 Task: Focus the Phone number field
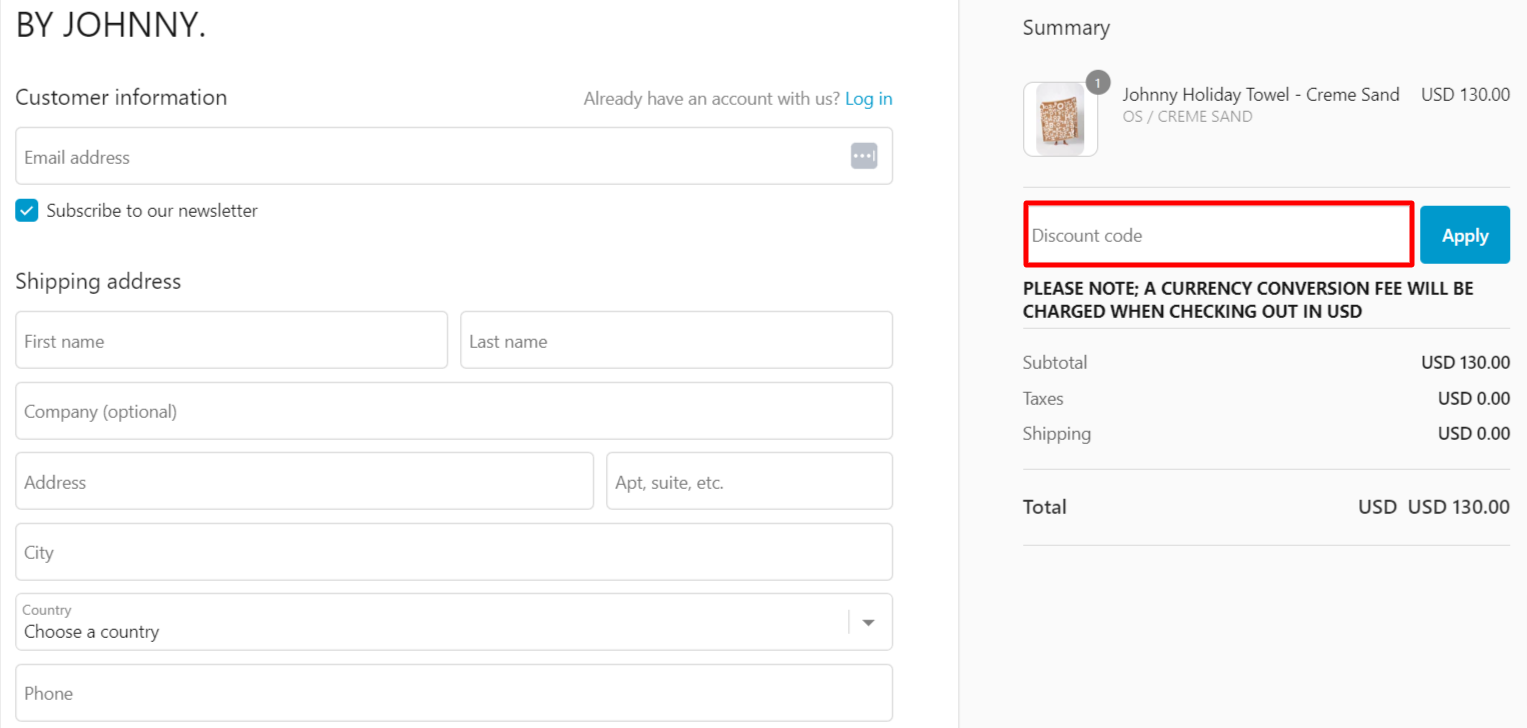tap(453, 693)
